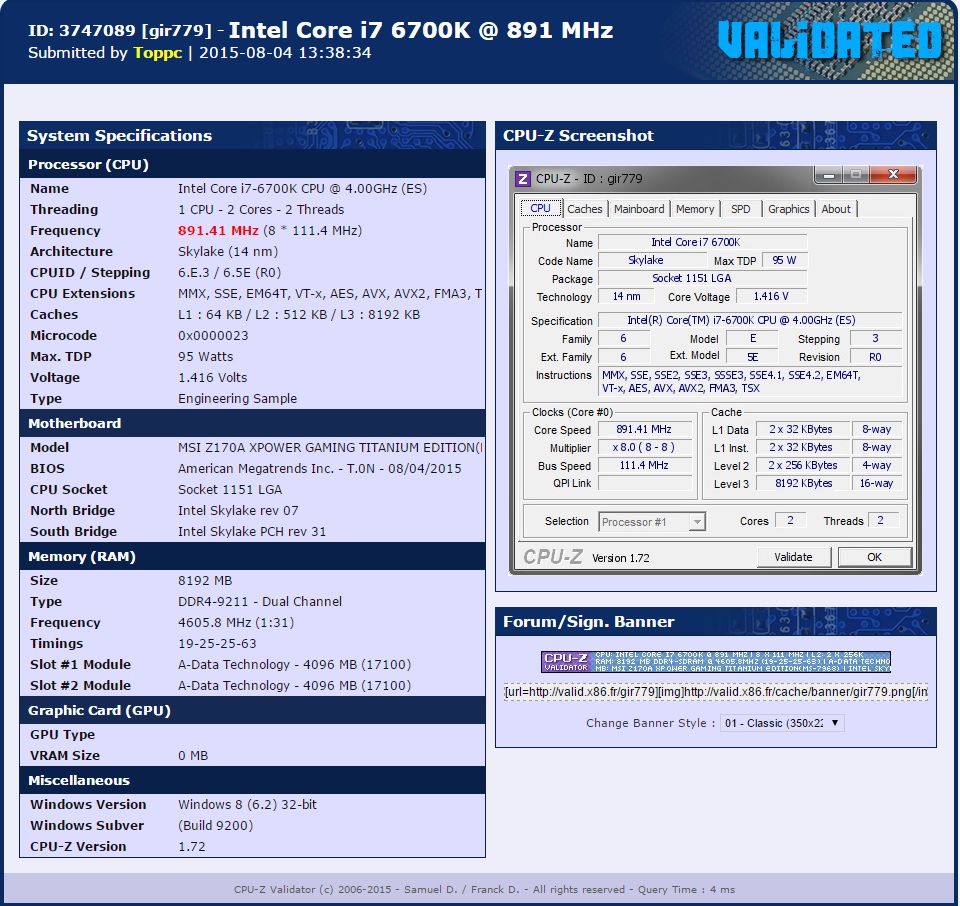
Task: Click the OK button in CPU-Z
Action: pyautogui.click(x=875, y=557)
